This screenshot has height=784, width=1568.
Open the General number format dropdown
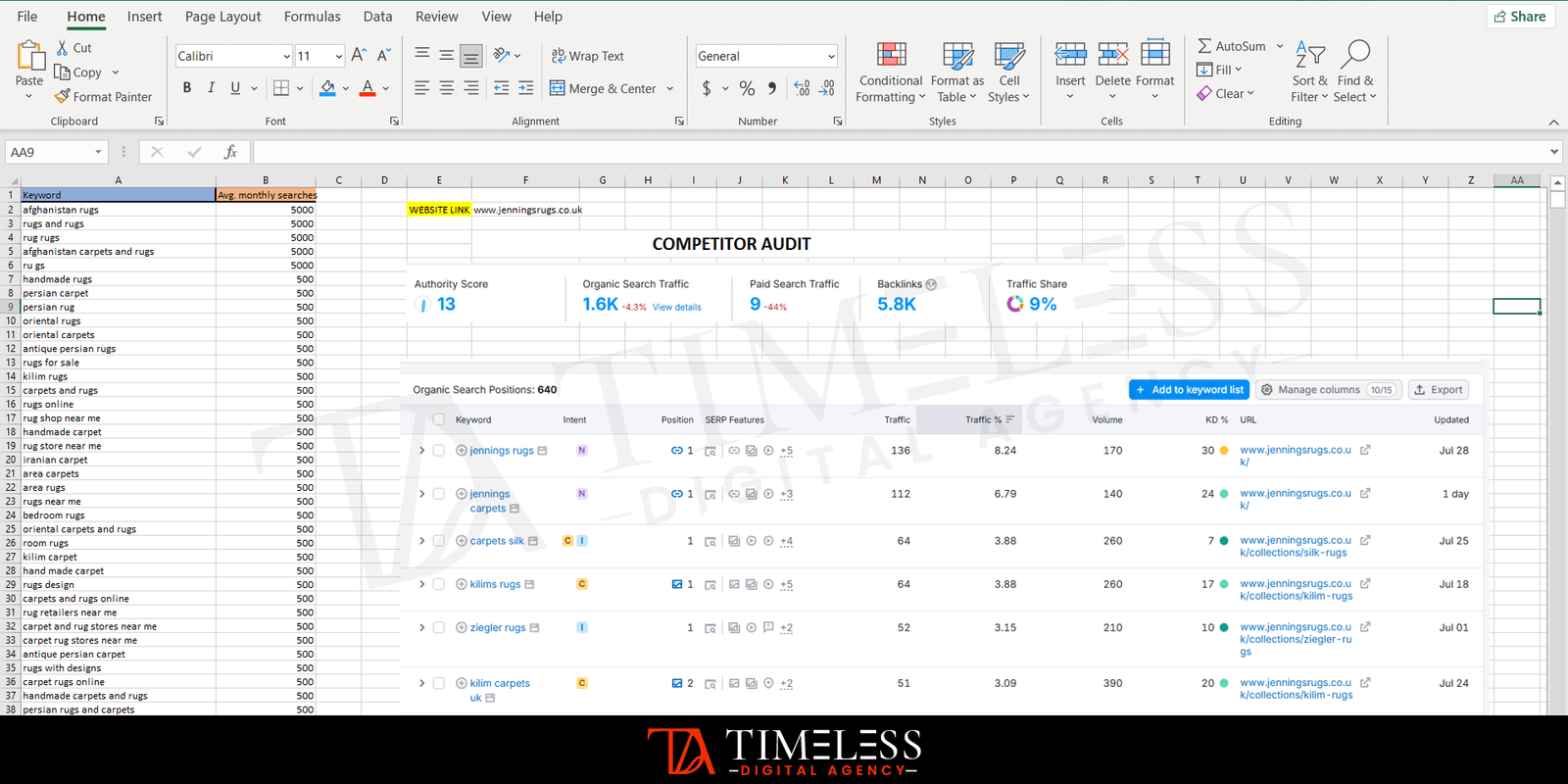coord(766,56)
